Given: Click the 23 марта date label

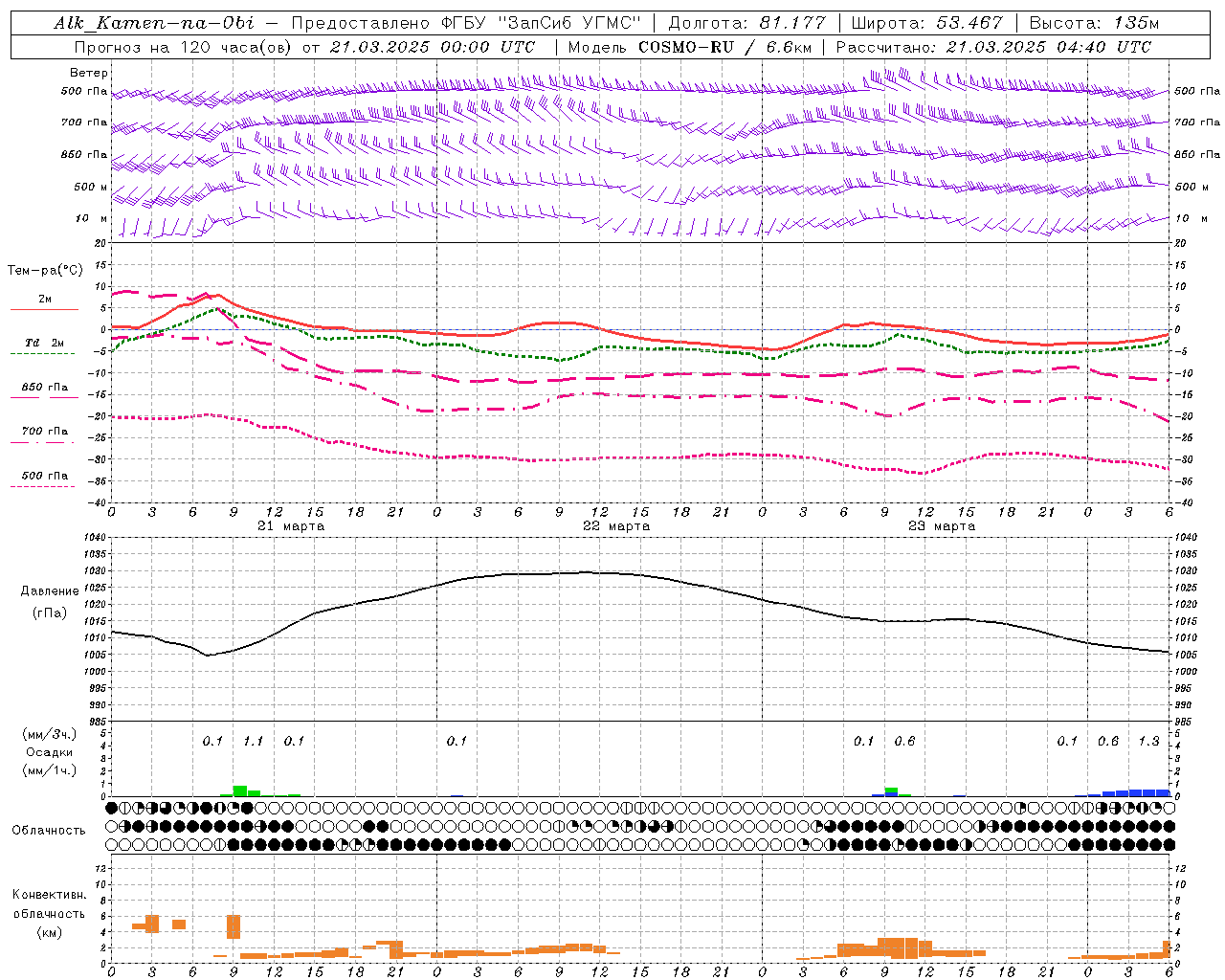Looking at the screenshot, I should pos(942,526).
